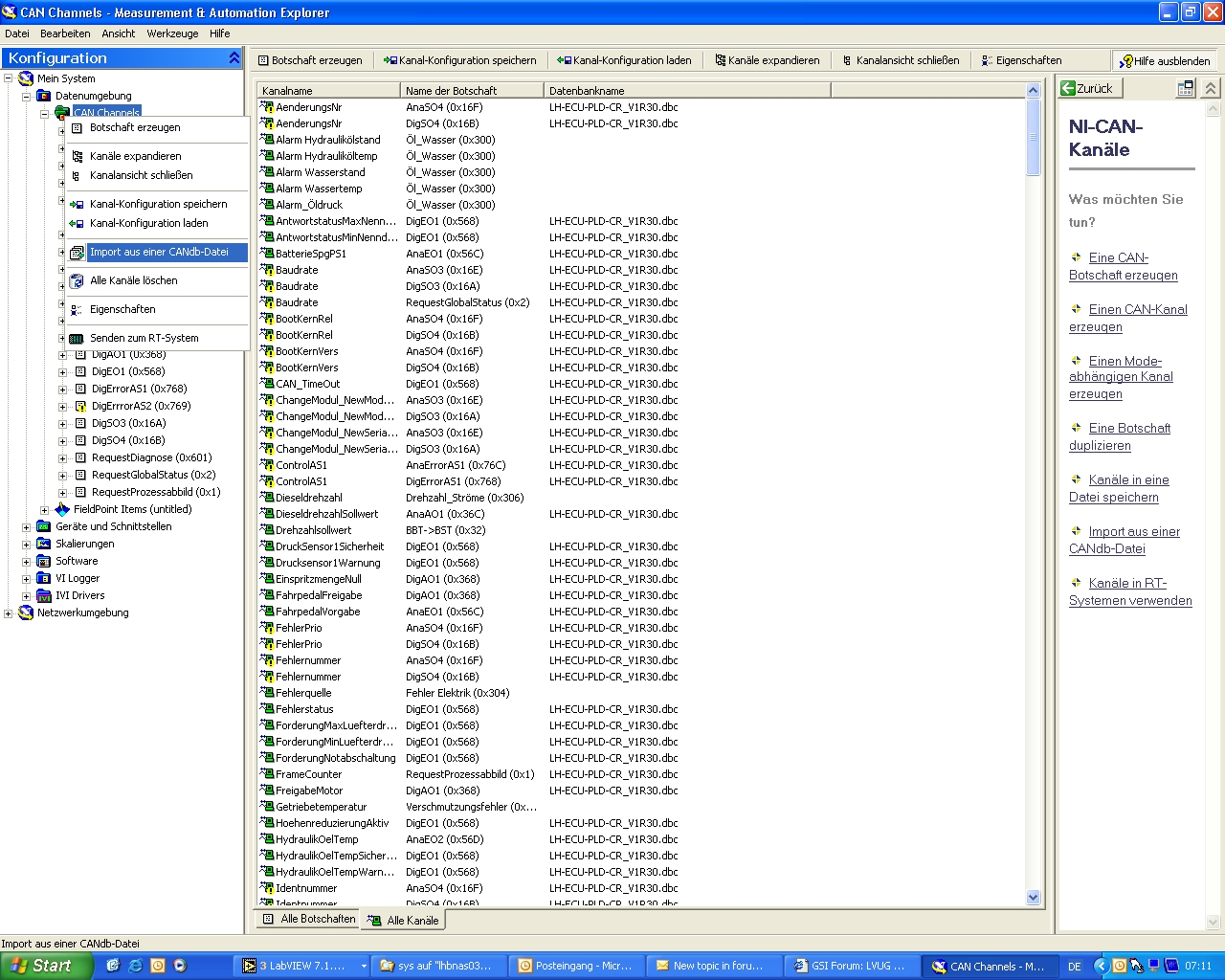Viewport: 1225px width, 980px height.
Task: Click the Kanäle expandieren toolbar icon
Action: (721, 60)
